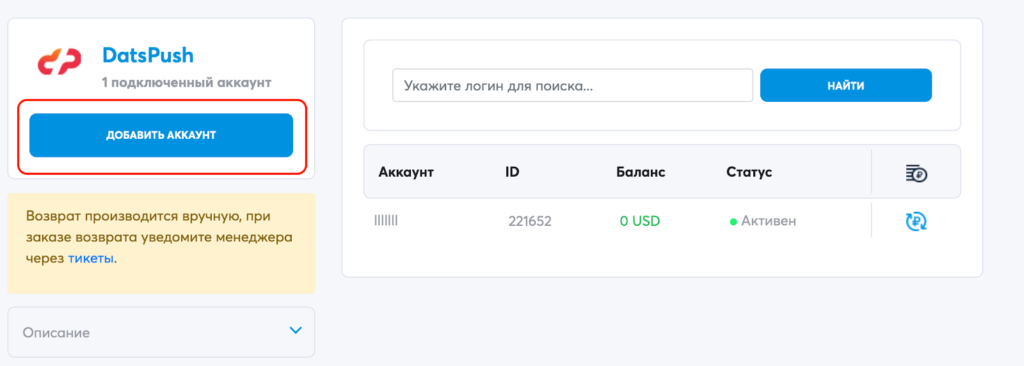Focus the login search input field
This screenshot has width=1024, height=366.
tap(573, 85)
